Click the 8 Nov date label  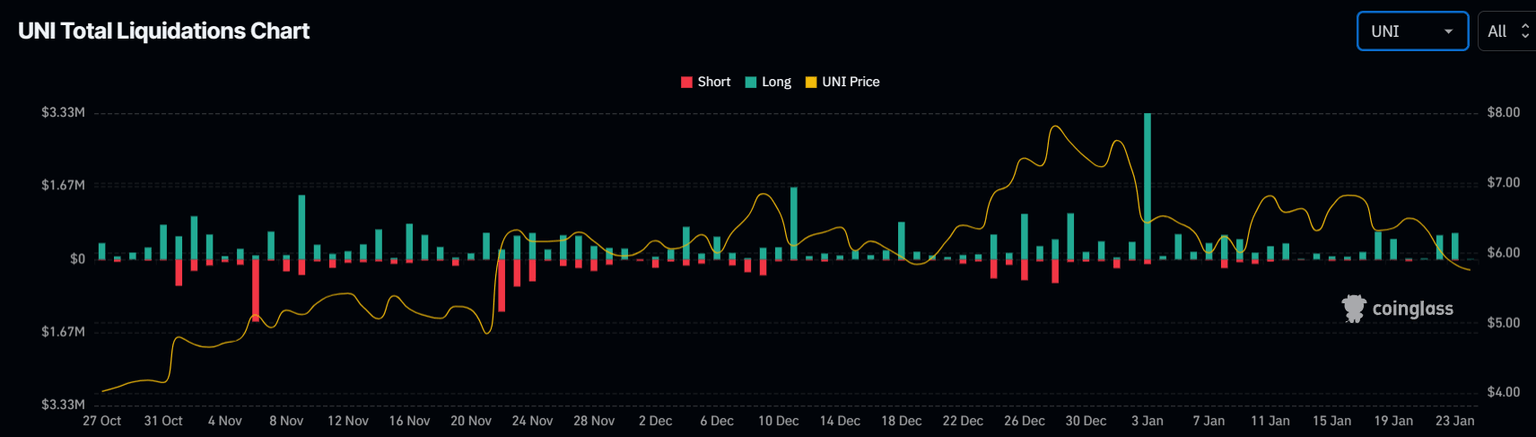coord(286,421)
